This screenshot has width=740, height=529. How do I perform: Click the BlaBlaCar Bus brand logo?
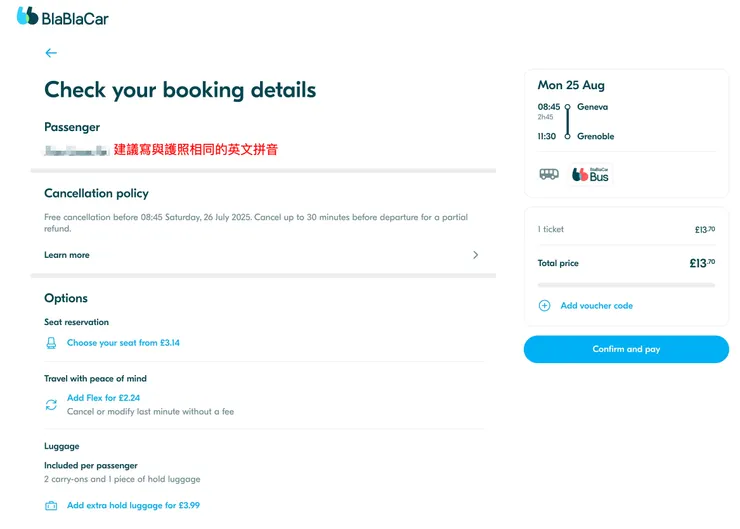pyautogui.click(x=590, y=174)
